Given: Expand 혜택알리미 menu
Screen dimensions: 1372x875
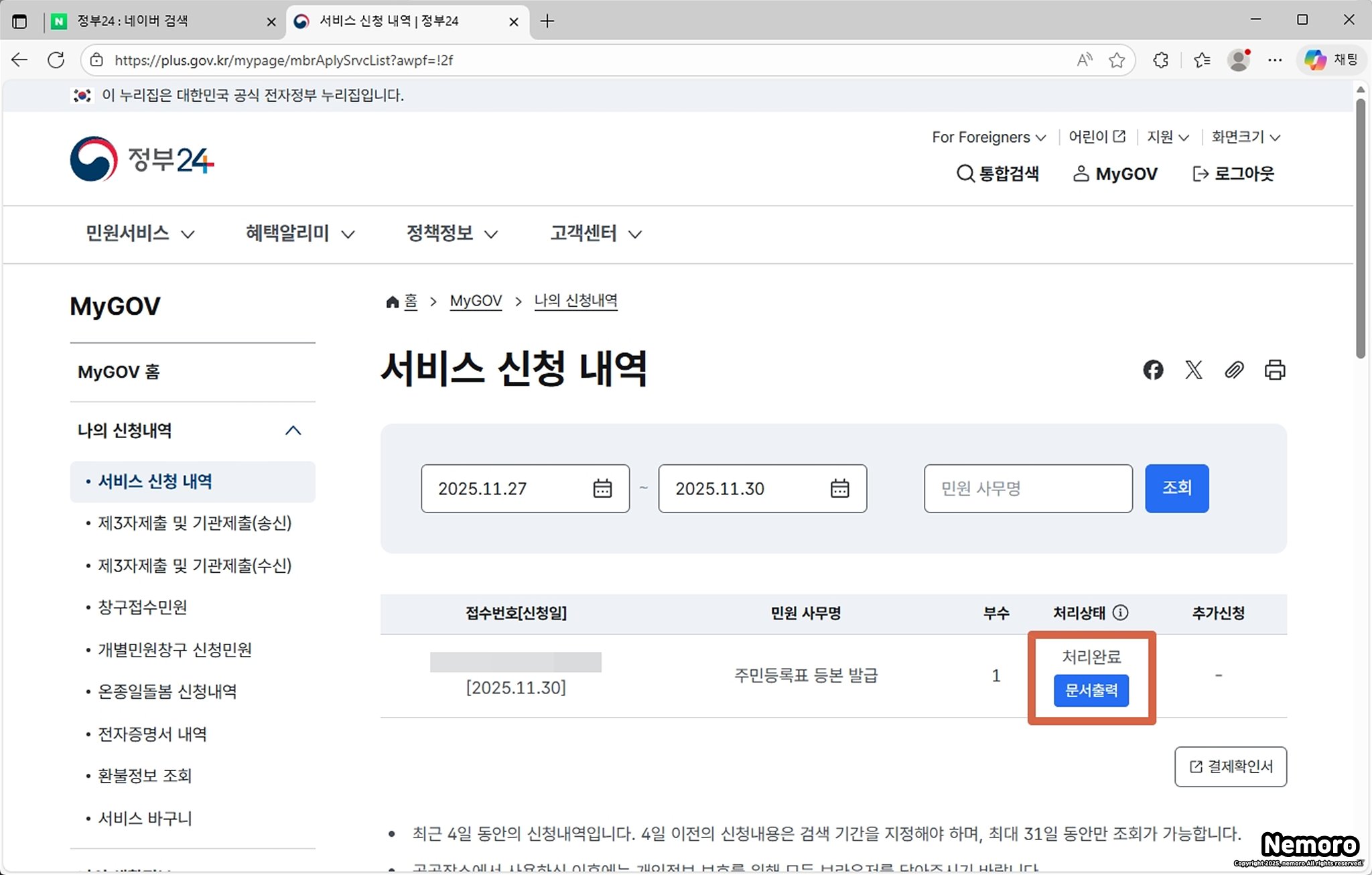Looking at the screenshot, I should click(299, 233).
